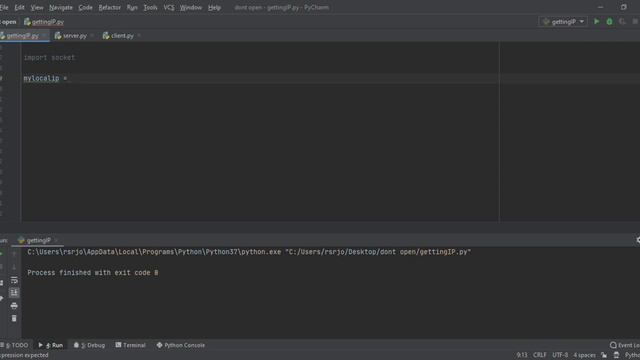Click 'Process finished with exit code' message
Screen dimensions: 640x360
coord(93,273)
